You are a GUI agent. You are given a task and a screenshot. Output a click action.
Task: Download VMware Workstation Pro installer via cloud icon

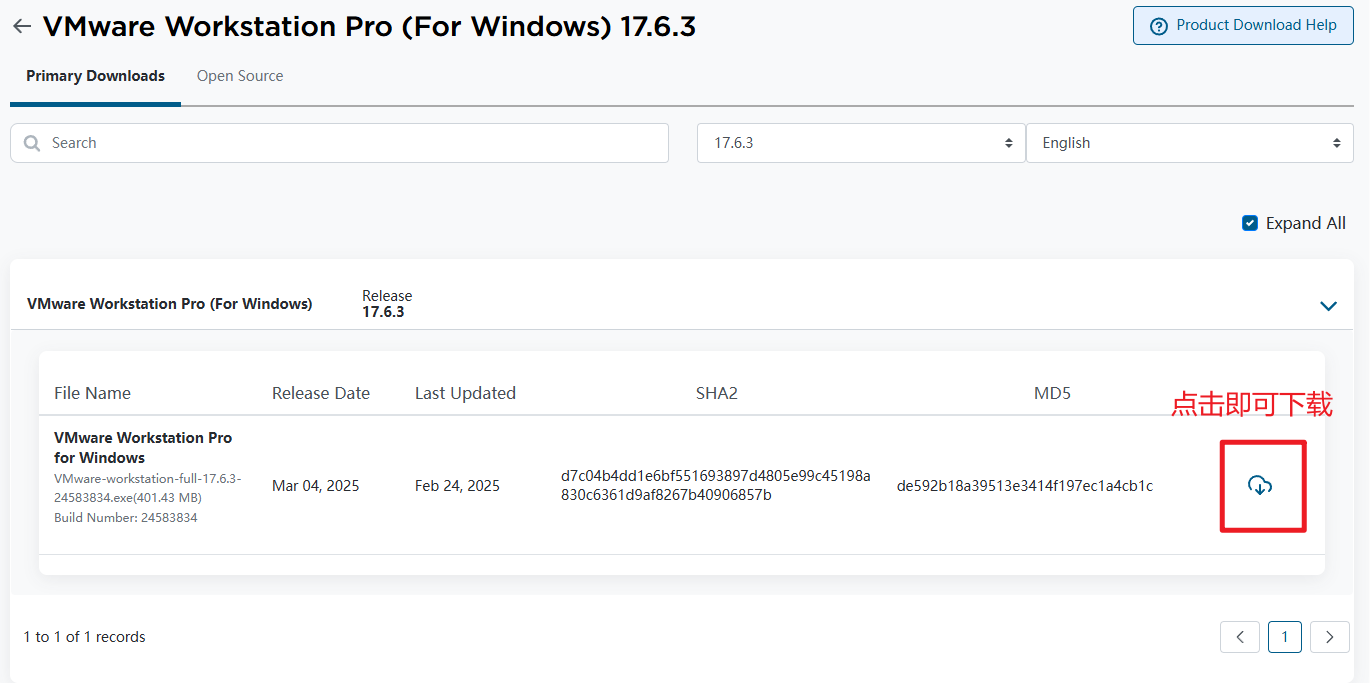click(1260, 486)
